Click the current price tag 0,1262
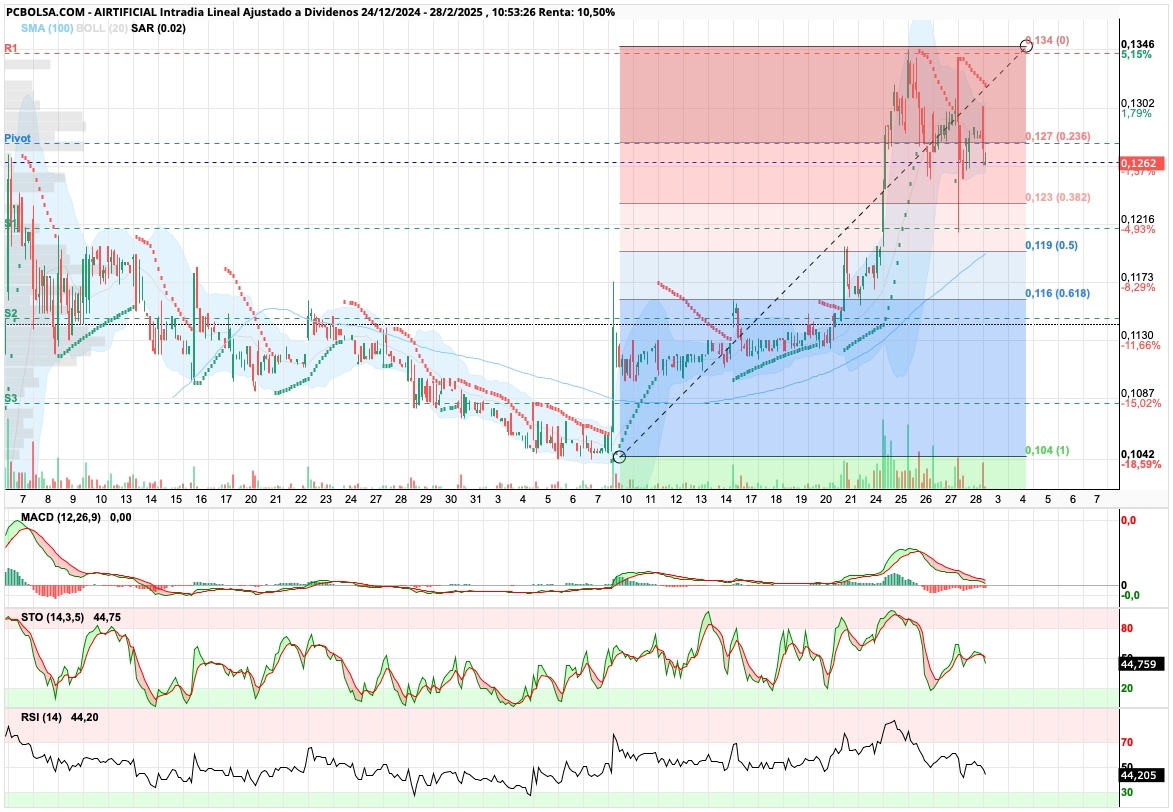Screen dimensions: 1173x812 pyautogui.click(x=1142, y=163)
